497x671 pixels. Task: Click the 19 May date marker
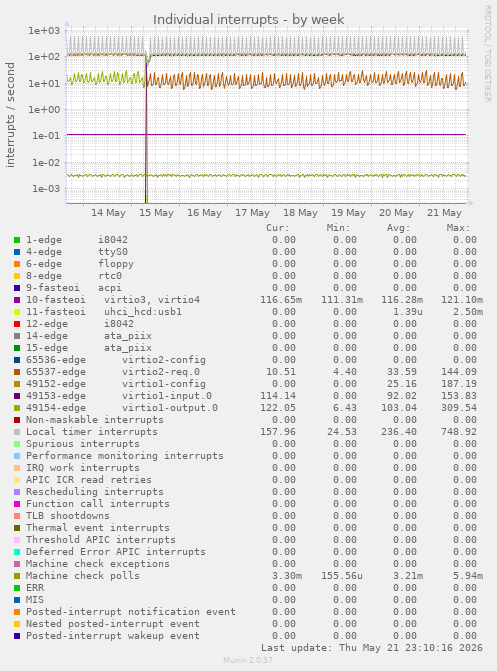348,213
